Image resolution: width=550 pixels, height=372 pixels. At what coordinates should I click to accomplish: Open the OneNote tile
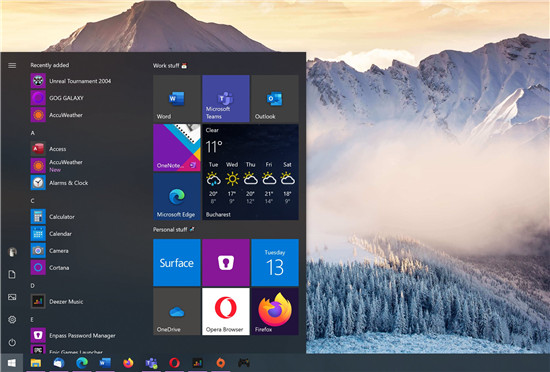177,148
